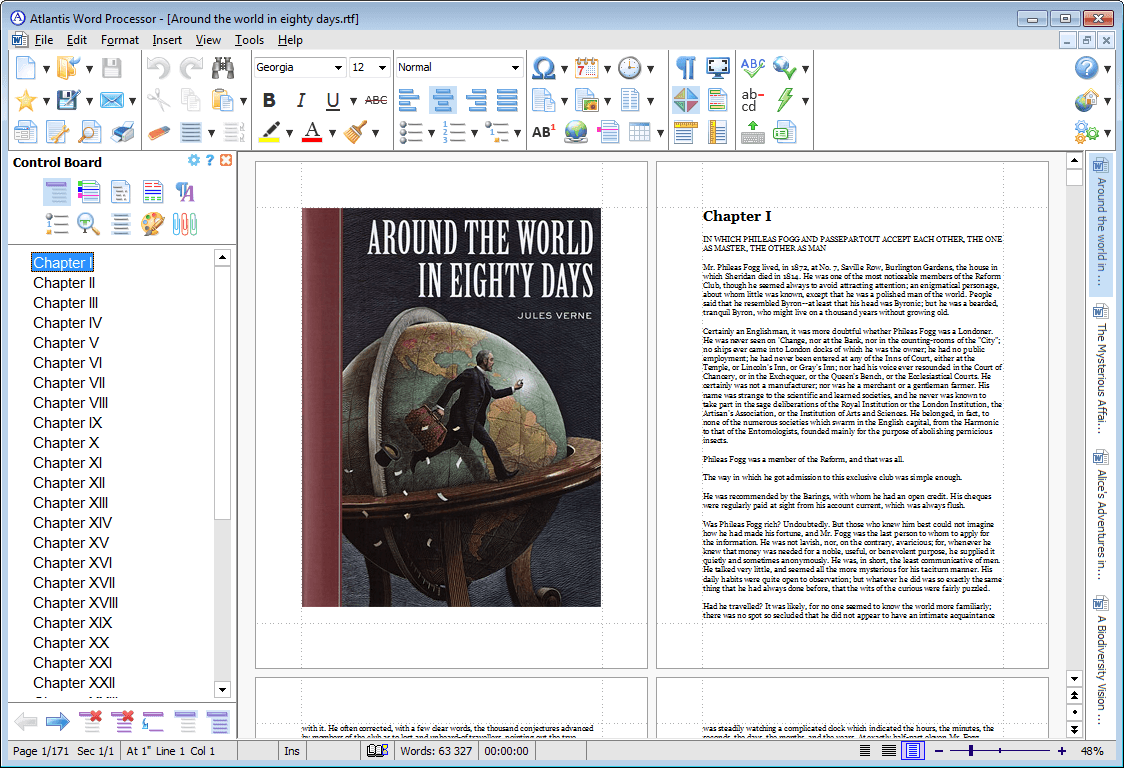1124x768 pixels.
Task: Toggle formatting marks display
Action: click(x=686, y=67)
